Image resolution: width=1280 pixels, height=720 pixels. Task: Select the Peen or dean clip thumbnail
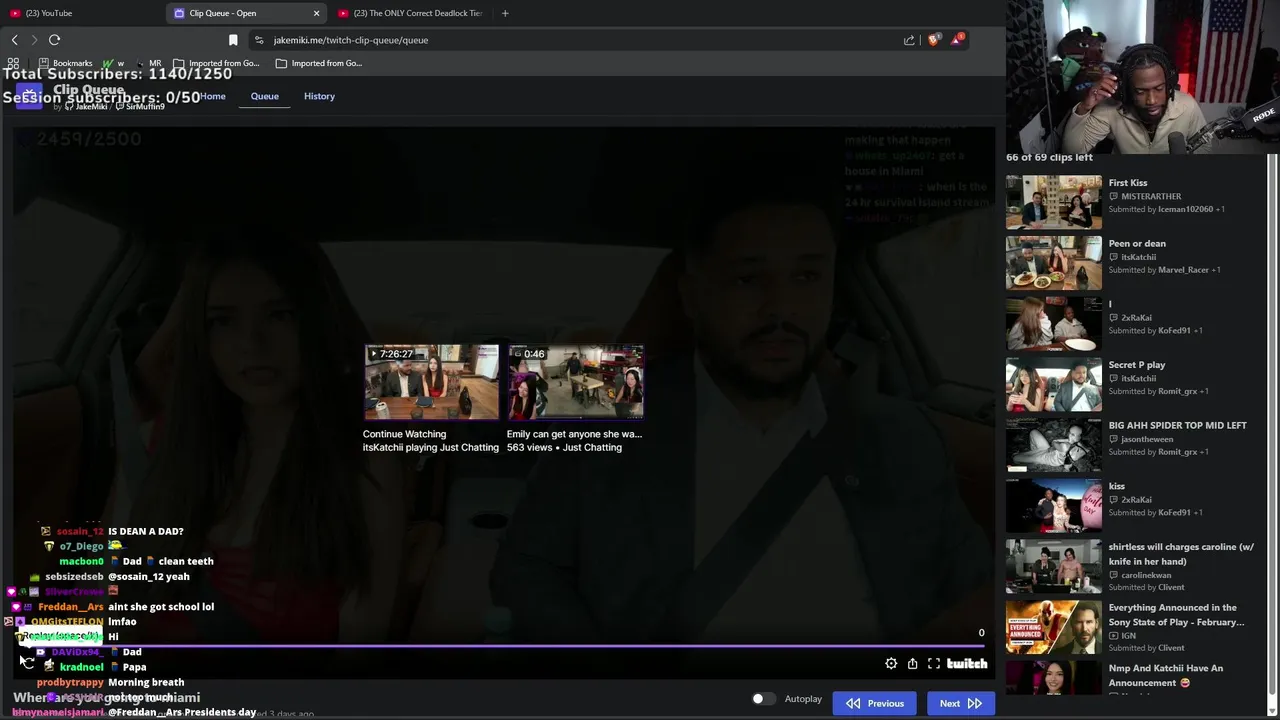tap(1054, 262)
